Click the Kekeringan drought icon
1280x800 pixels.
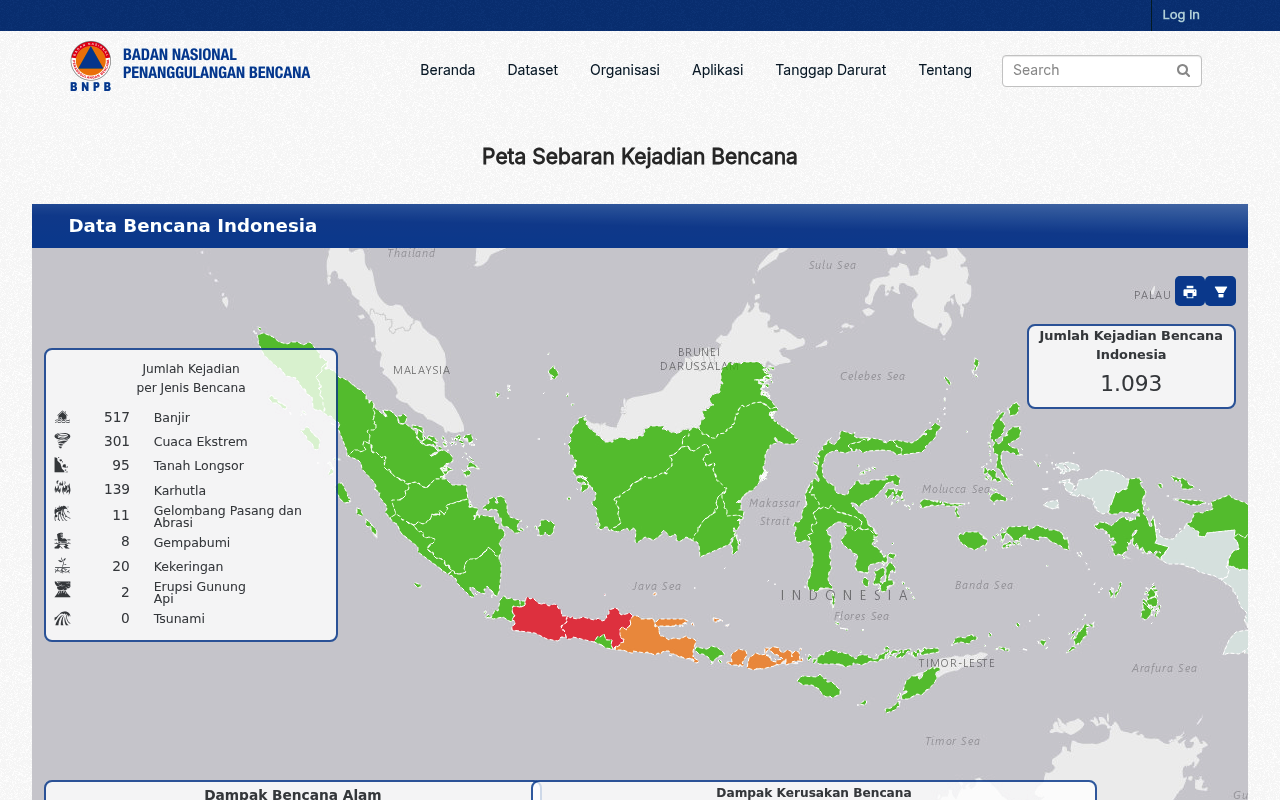(62, 566)
